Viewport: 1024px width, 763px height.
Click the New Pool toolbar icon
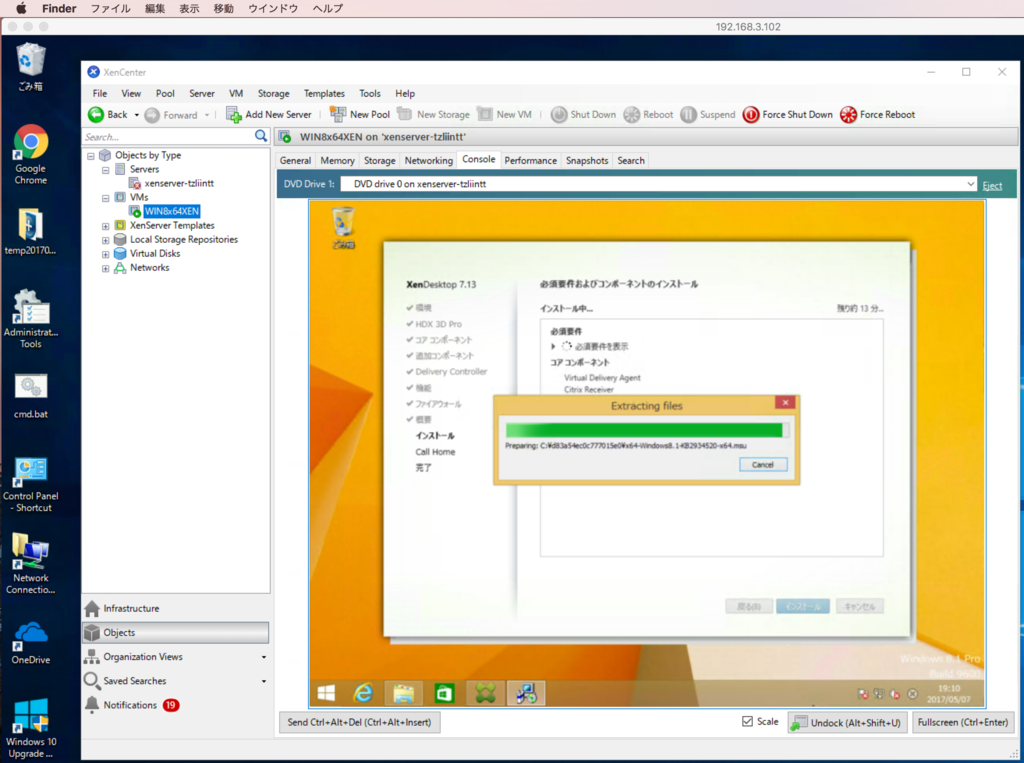[x=338, y=114]
